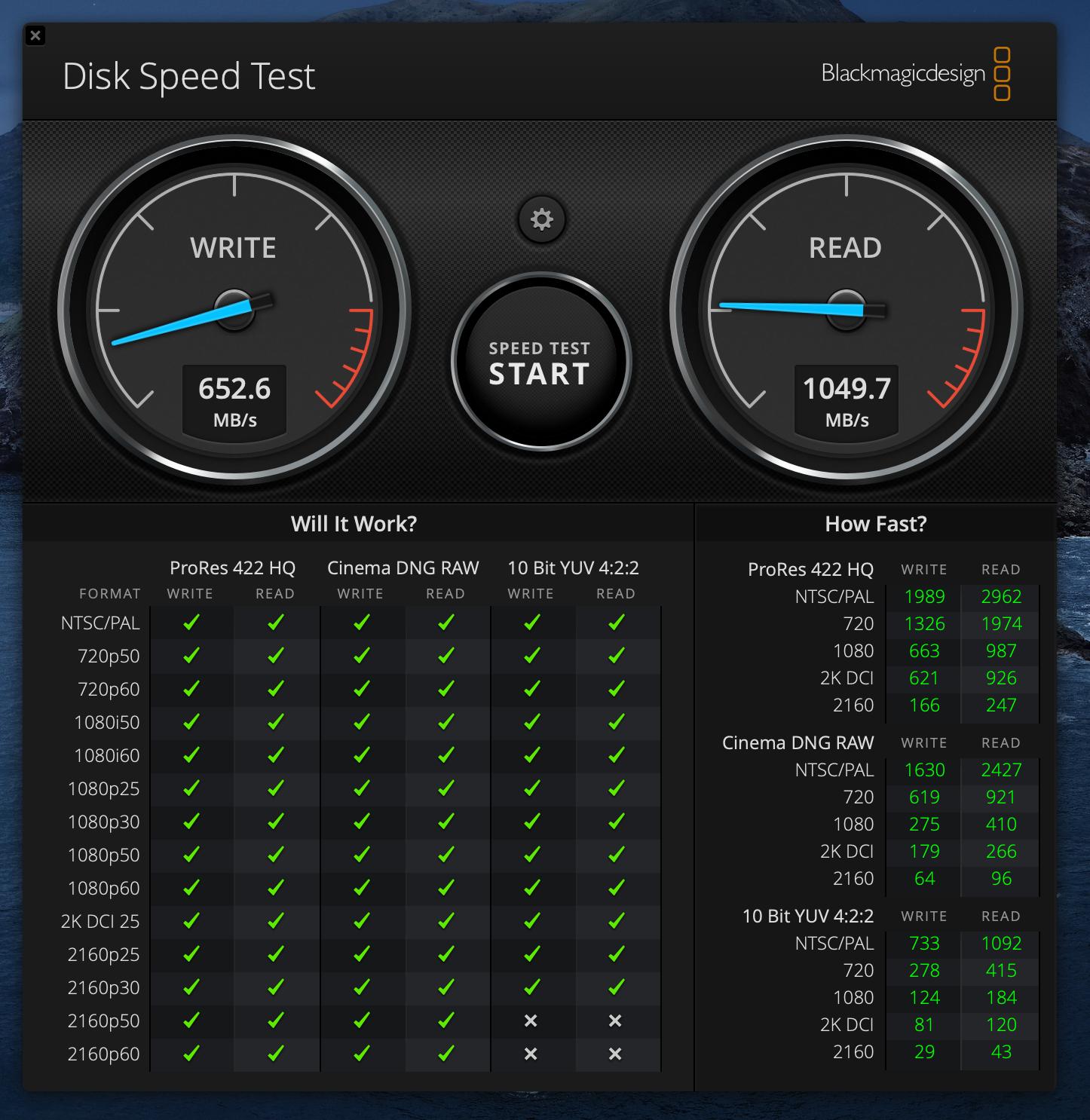Image resolution: width=1090 pixels, height=1120 pixels.
Task: Click the 2160p30 10 Bit YUV read checkmark
Action: (615, 987)
